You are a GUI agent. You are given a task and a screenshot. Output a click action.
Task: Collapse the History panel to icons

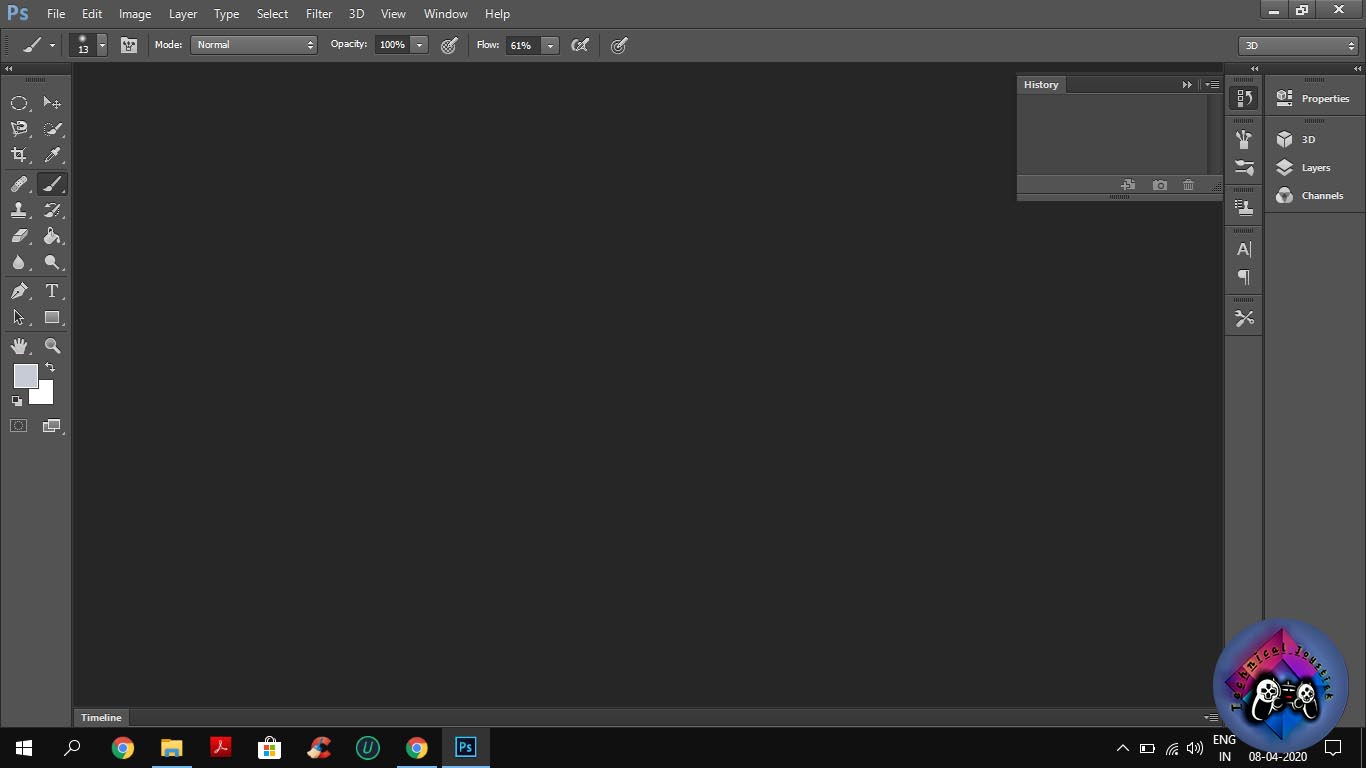tap(1187, 85)
